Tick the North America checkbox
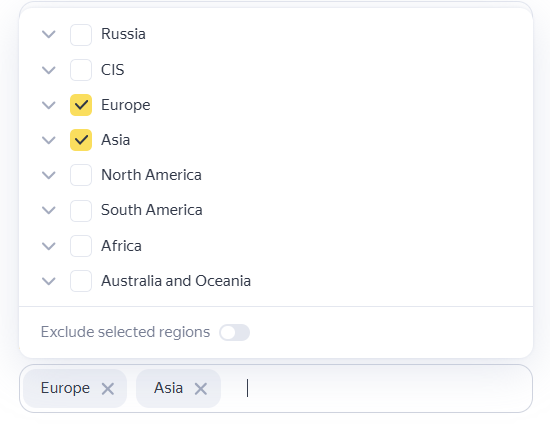The height and width of the screenshot is (430, 550). 81,175
